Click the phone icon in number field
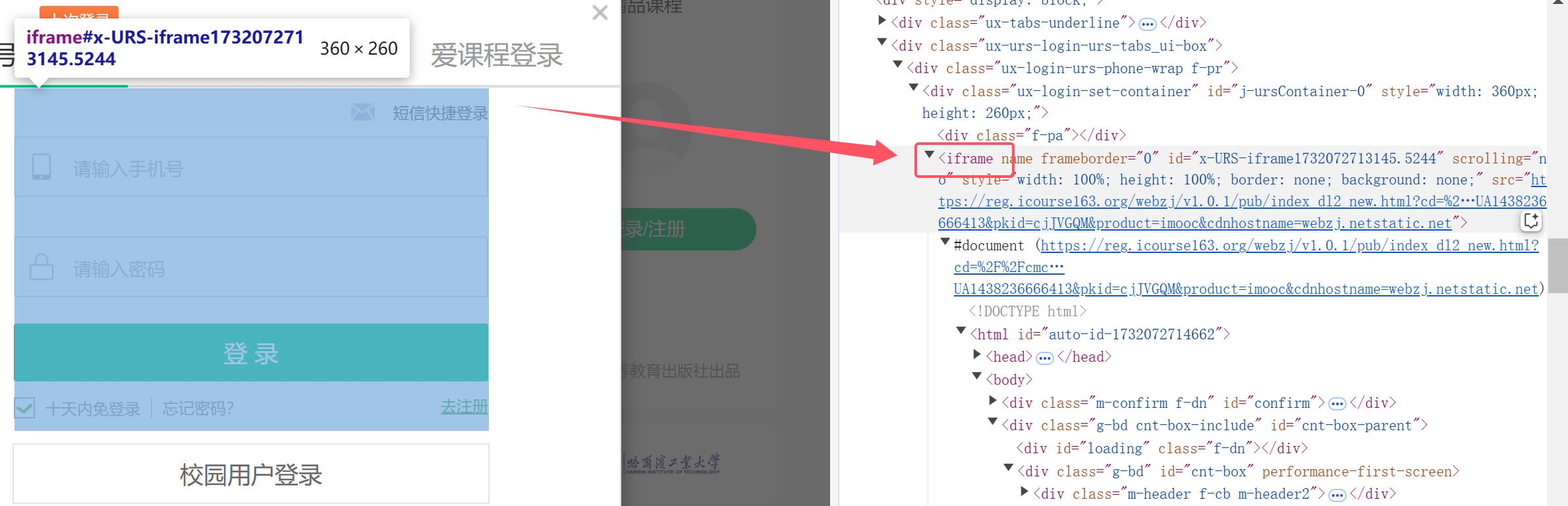The height and width of the screenshot is (506, 1568). 42,167
